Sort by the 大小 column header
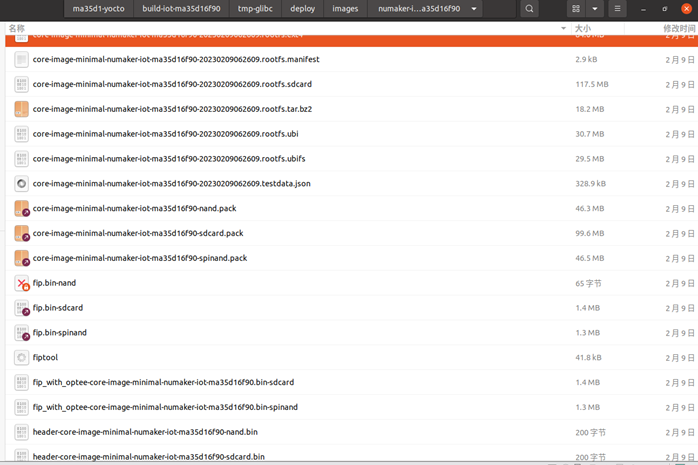698x465 pixels. point(582,29)
